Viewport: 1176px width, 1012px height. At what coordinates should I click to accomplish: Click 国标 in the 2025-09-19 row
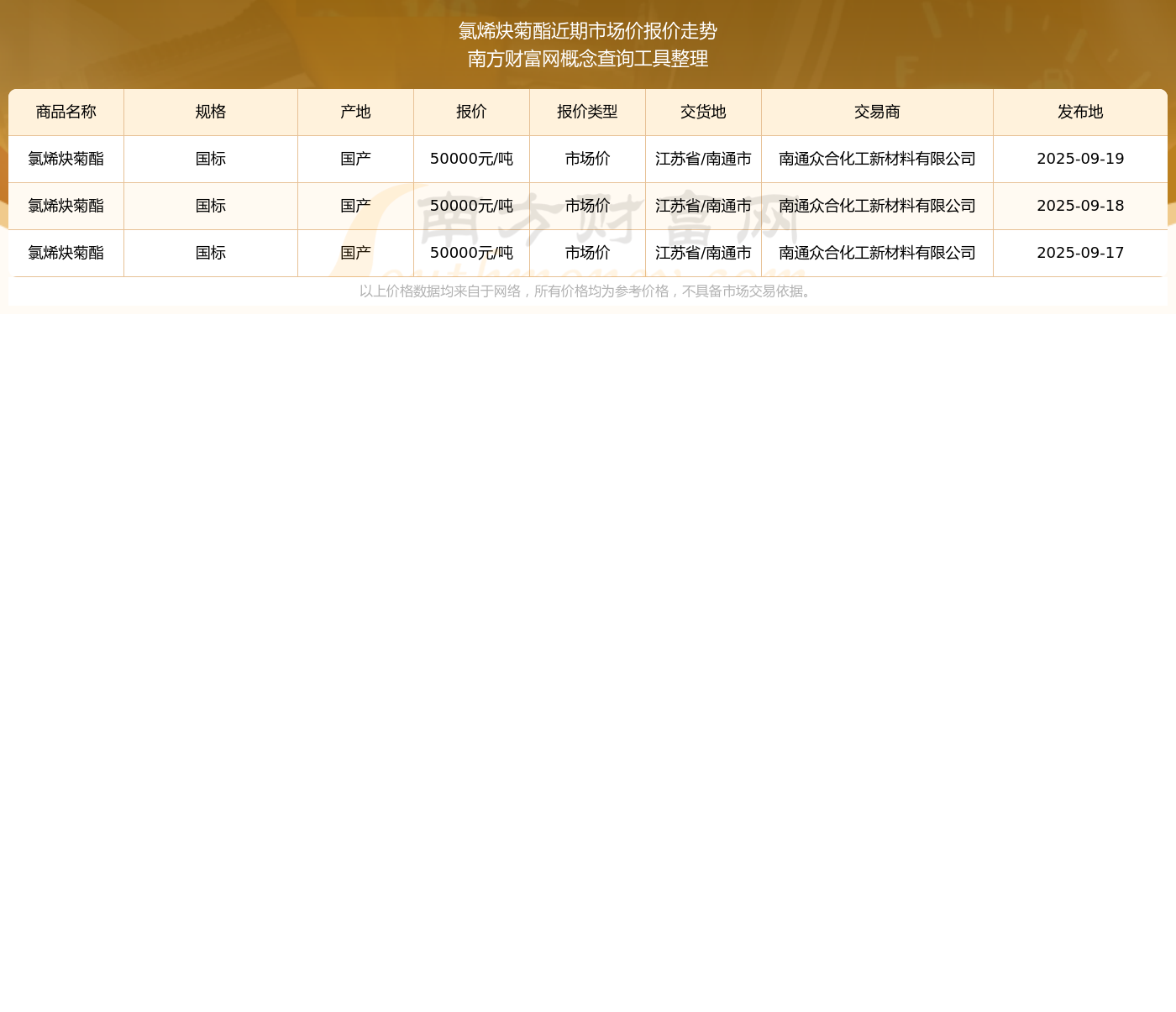[x=211, y=159]
